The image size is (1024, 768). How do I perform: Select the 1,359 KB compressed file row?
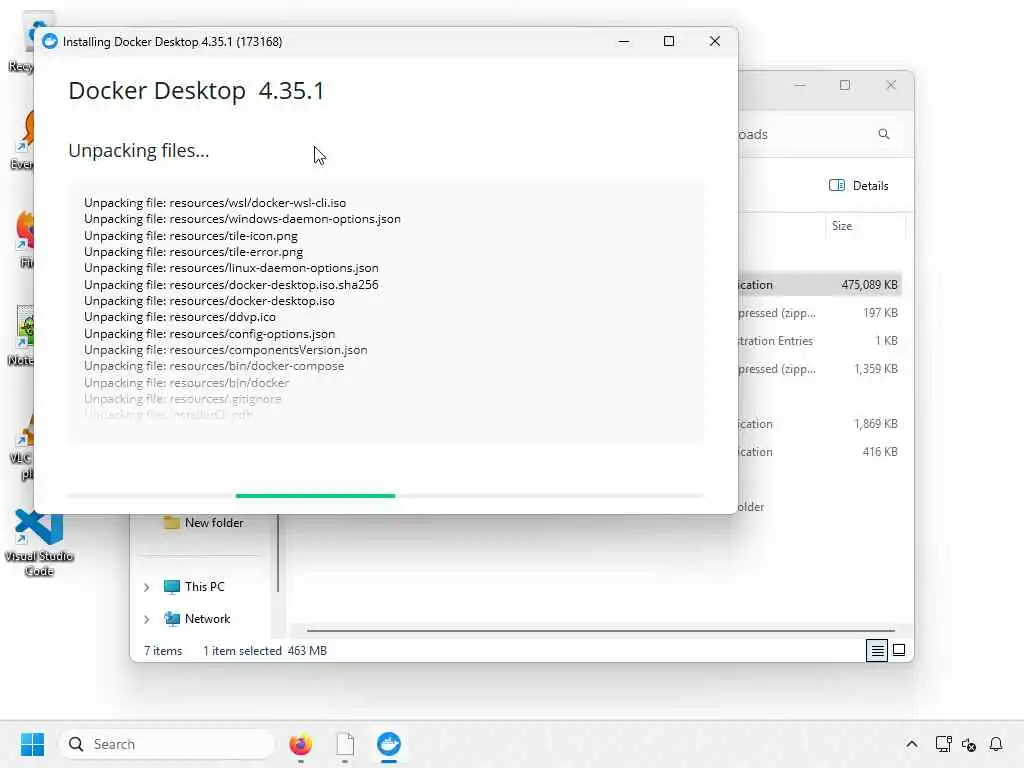(x=820, y=369)
